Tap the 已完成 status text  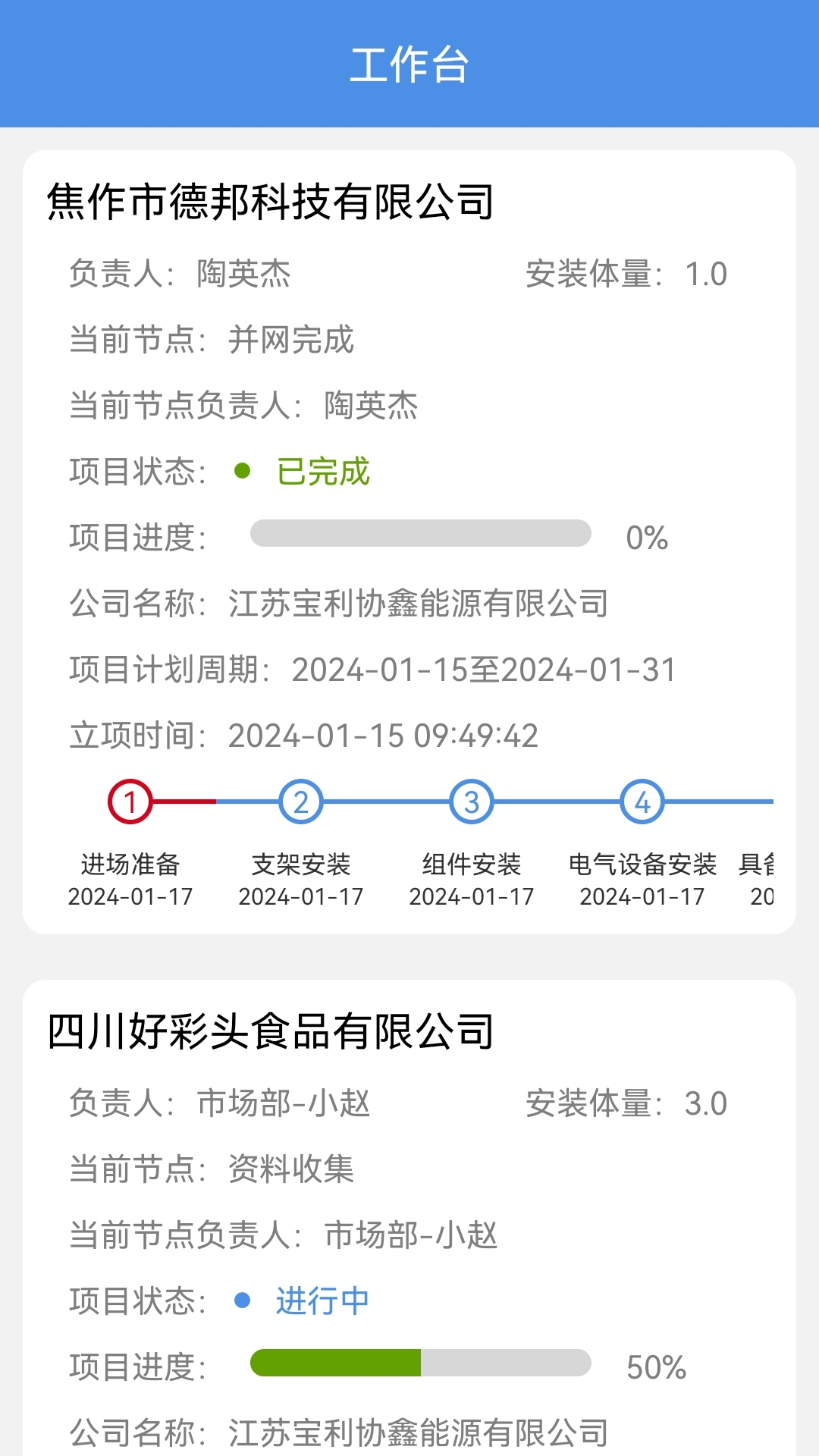coord(323,472)
